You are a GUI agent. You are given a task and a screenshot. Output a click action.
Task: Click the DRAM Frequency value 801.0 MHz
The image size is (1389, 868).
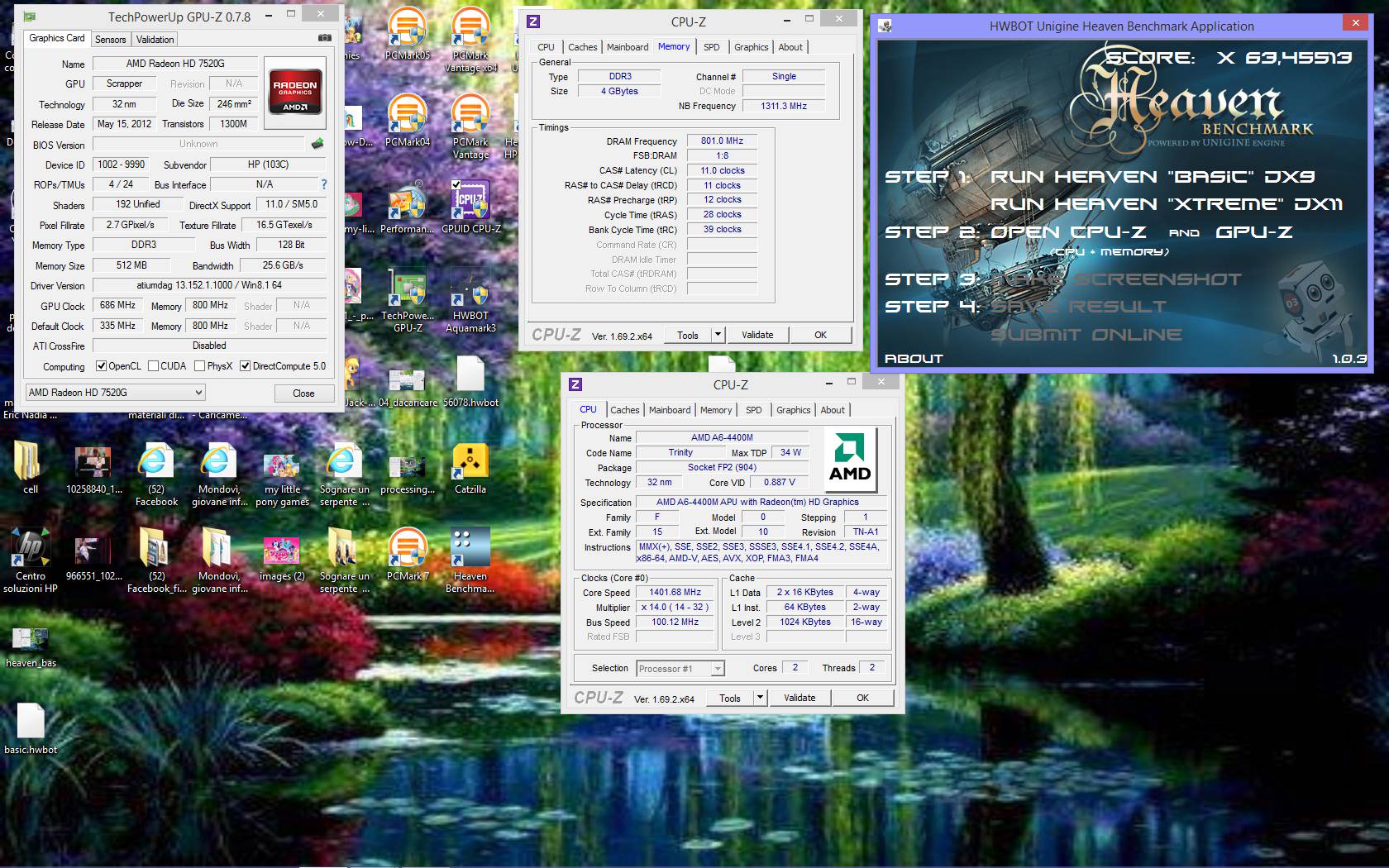click(x=722, y=141)
